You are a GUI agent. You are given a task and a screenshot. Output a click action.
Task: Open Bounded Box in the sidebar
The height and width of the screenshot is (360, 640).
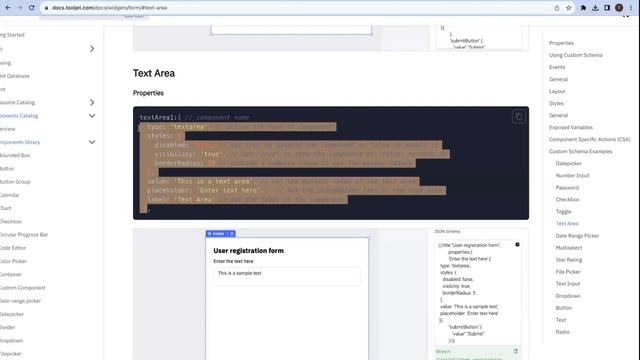point(15,156)
